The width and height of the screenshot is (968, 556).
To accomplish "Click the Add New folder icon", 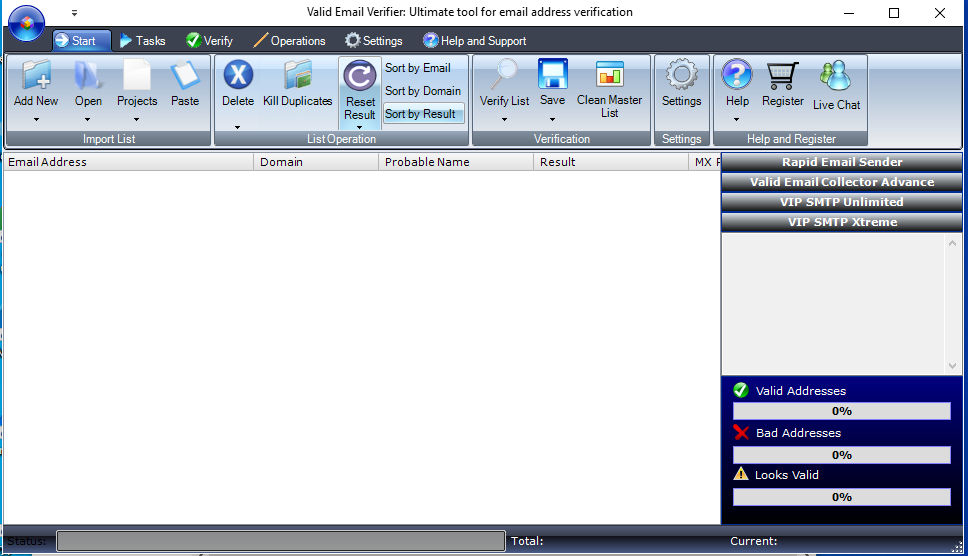I will 36,75.
